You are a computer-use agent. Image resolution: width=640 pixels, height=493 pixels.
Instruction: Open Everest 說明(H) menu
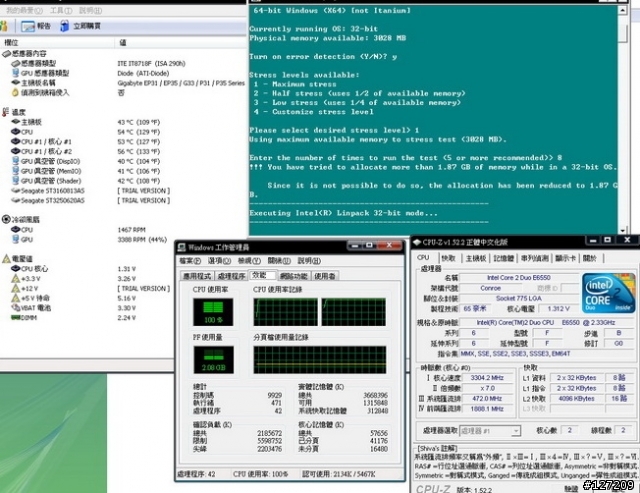tap(90, 10)
